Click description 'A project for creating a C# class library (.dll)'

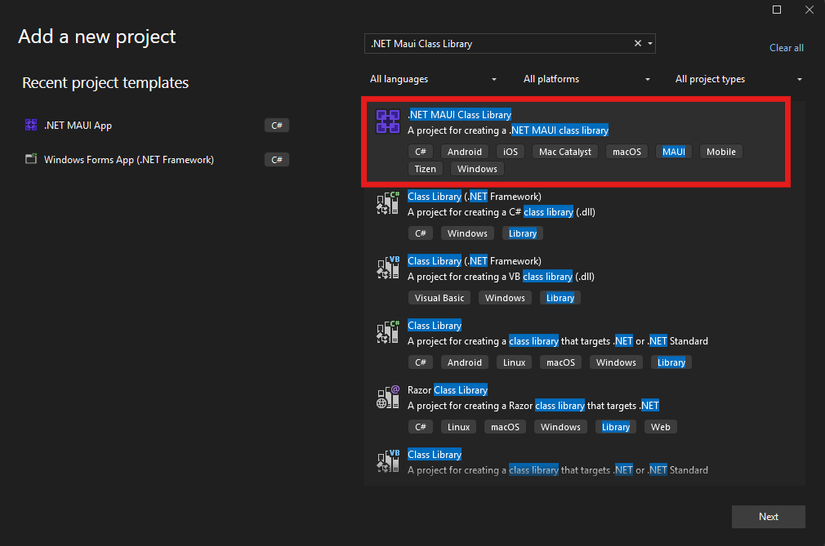[x=501, y=212]
